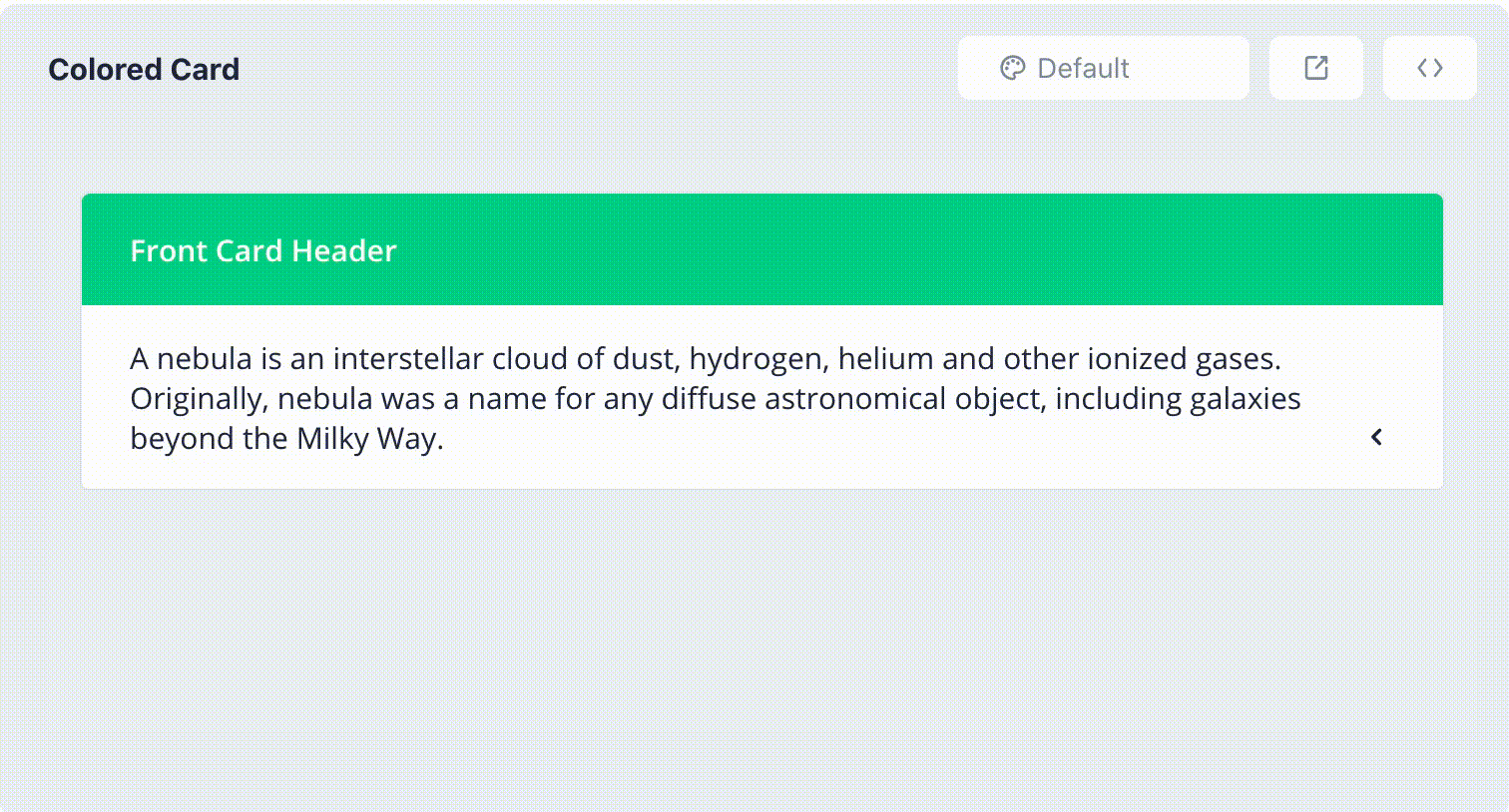Click the nebula description paragraph
1509x812 pixels.
click(x=716, y=398)
